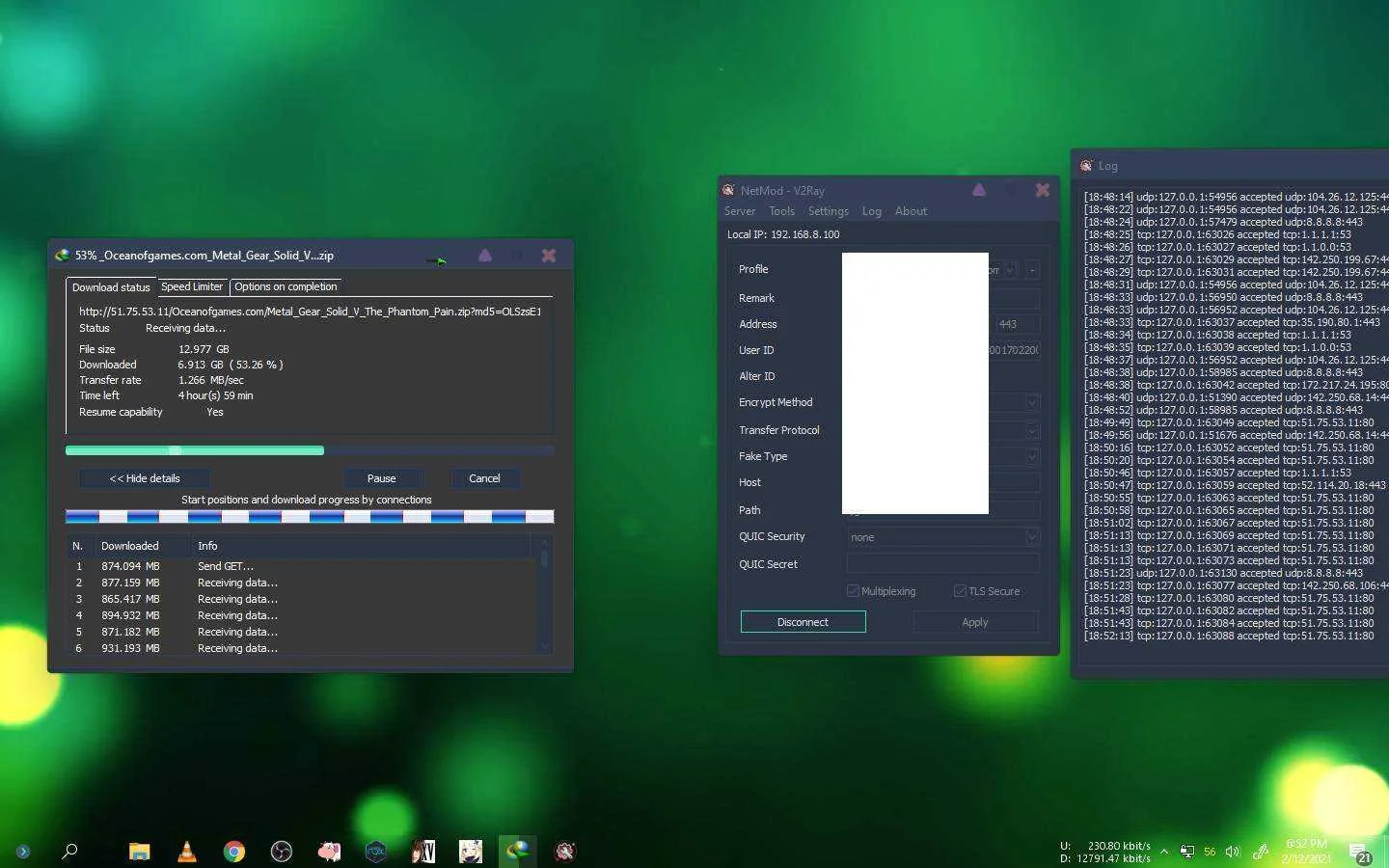Click the Apply button in NetMod

point(975,622)
